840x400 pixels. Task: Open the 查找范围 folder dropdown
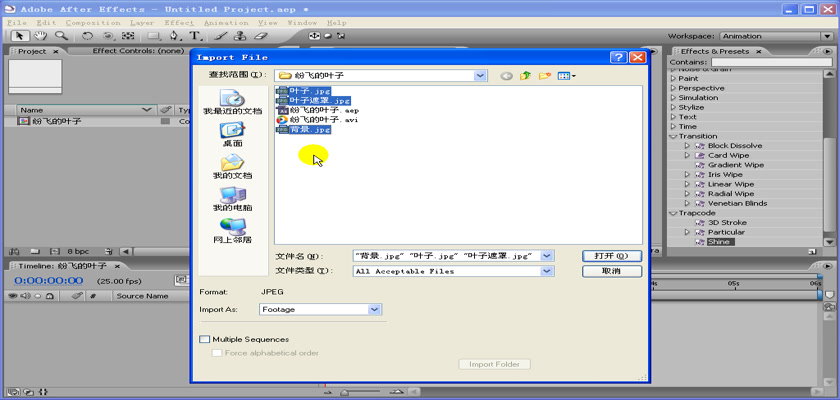click(x=481, y=76)
